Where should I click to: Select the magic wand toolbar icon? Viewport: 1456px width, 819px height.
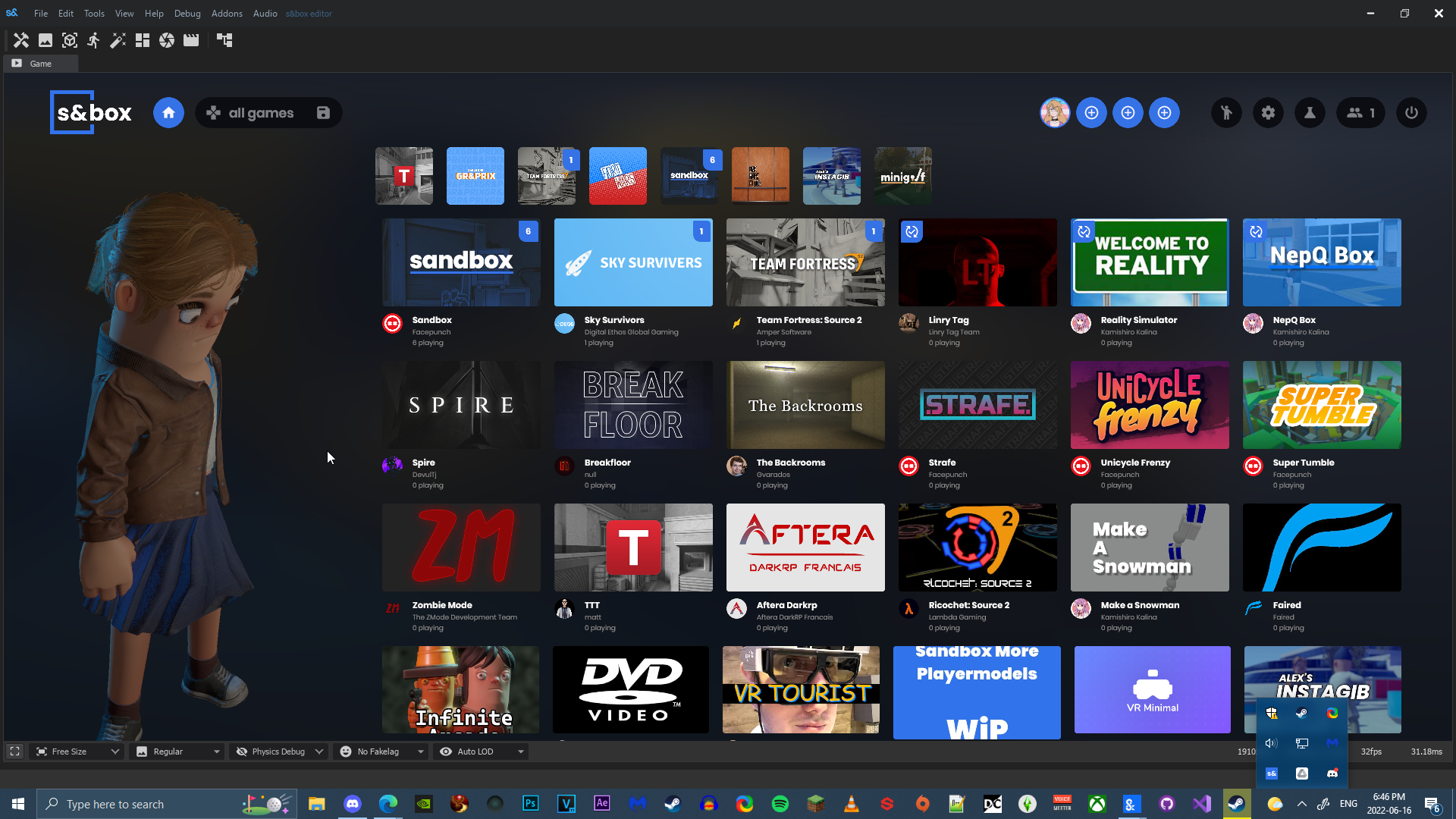(118, 40)
